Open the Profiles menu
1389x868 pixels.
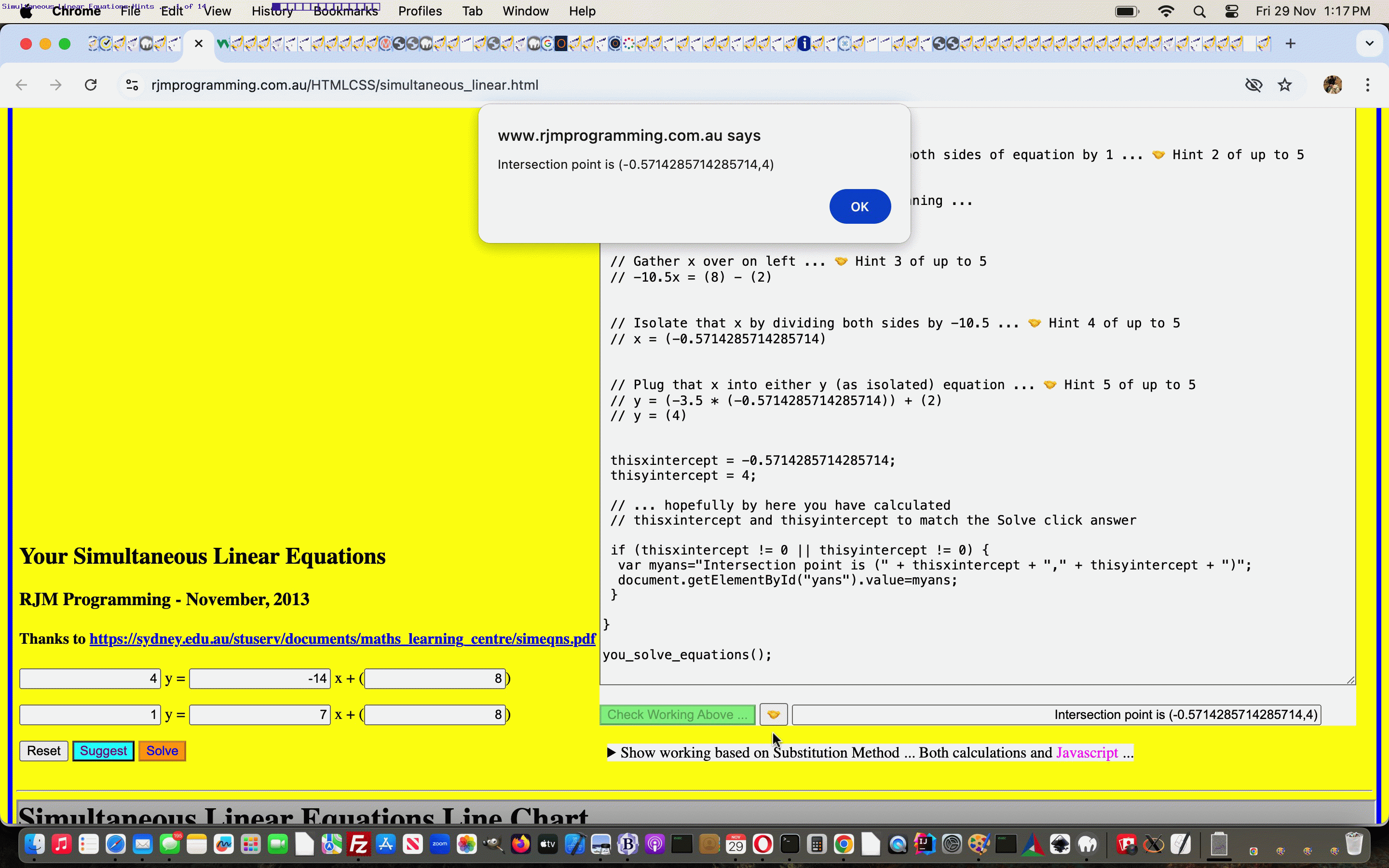coord(420,11)
